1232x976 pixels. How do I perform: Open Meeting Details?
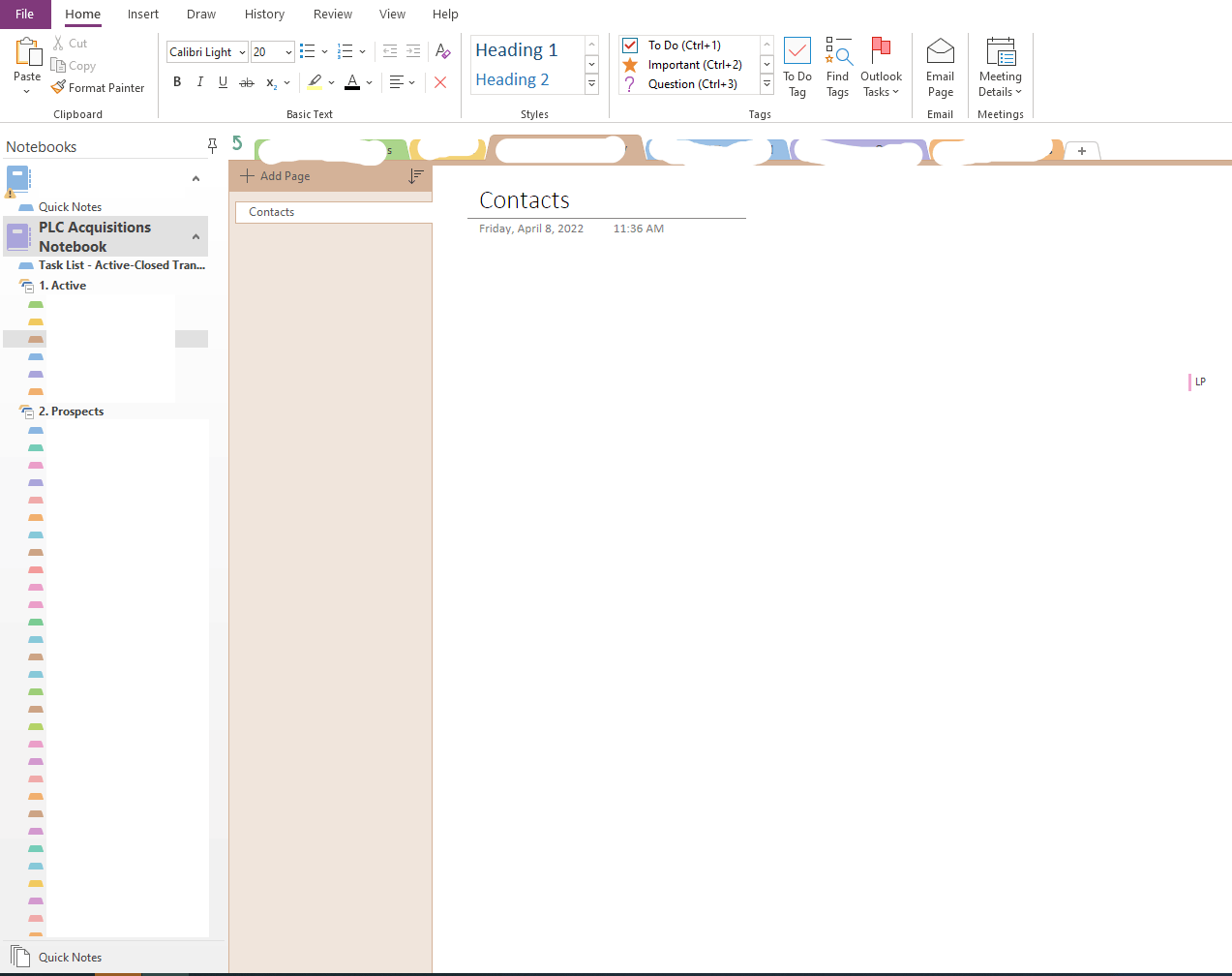click(1000, 66)
